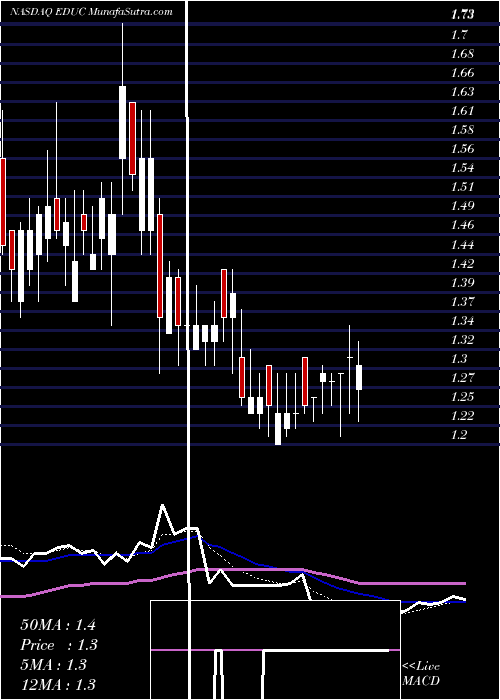Screen dimensions: 500x700
Task: Click the 1.63 price axis label
Action: [x=462, y=92]
